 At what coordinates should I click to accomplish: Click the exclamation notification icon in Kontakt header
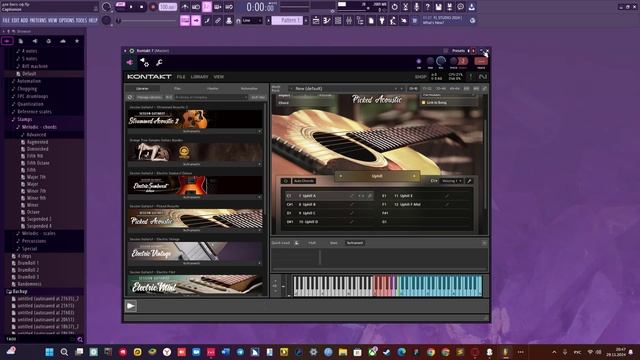[470, 77]
